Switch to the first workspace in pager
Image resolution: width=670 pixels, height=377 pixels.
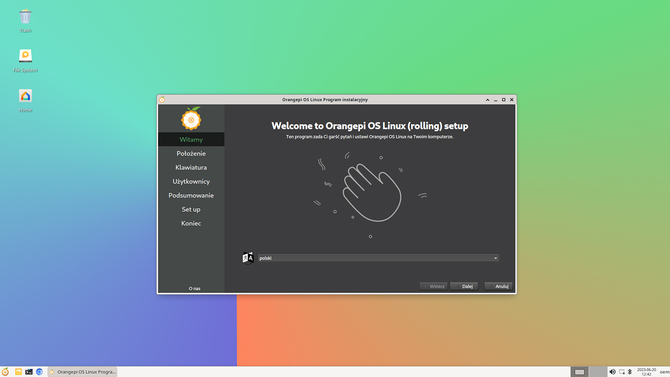(x=579, y=372)
